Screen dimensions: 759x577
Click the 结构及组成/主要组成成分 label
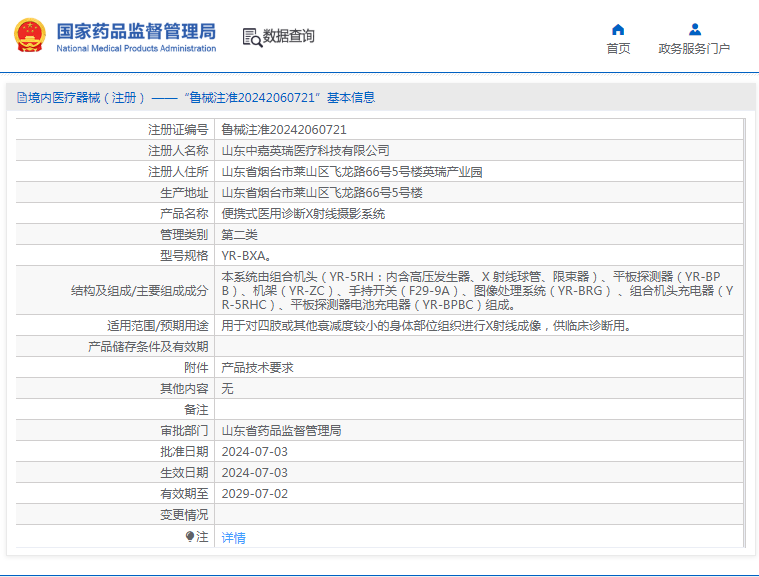pos(139,291)
